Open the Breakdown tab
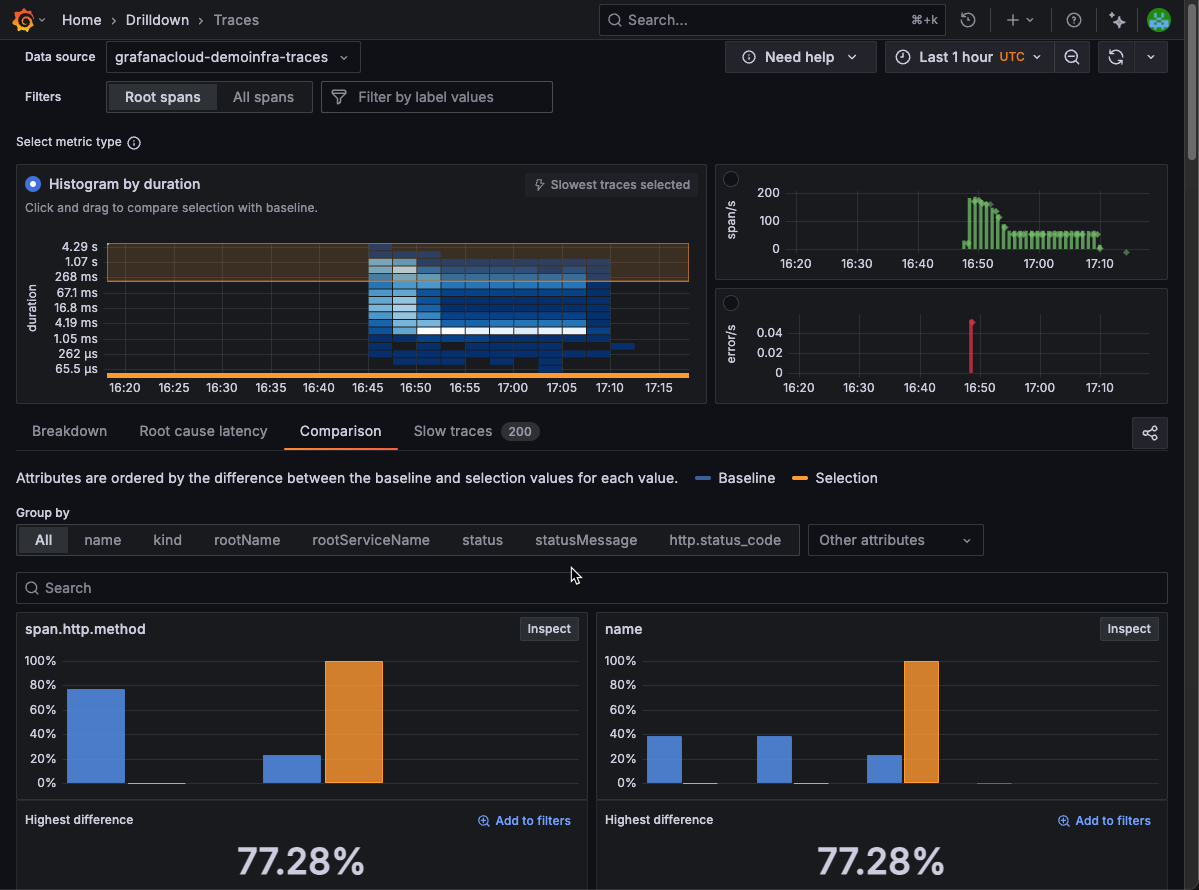 (x=70, y=431)
